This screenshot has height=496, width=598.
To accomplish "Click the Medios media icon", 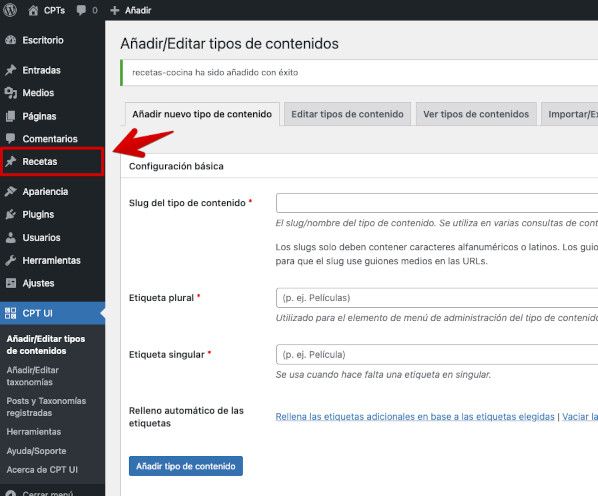I will pyautogui.click(x=11, y=93).
